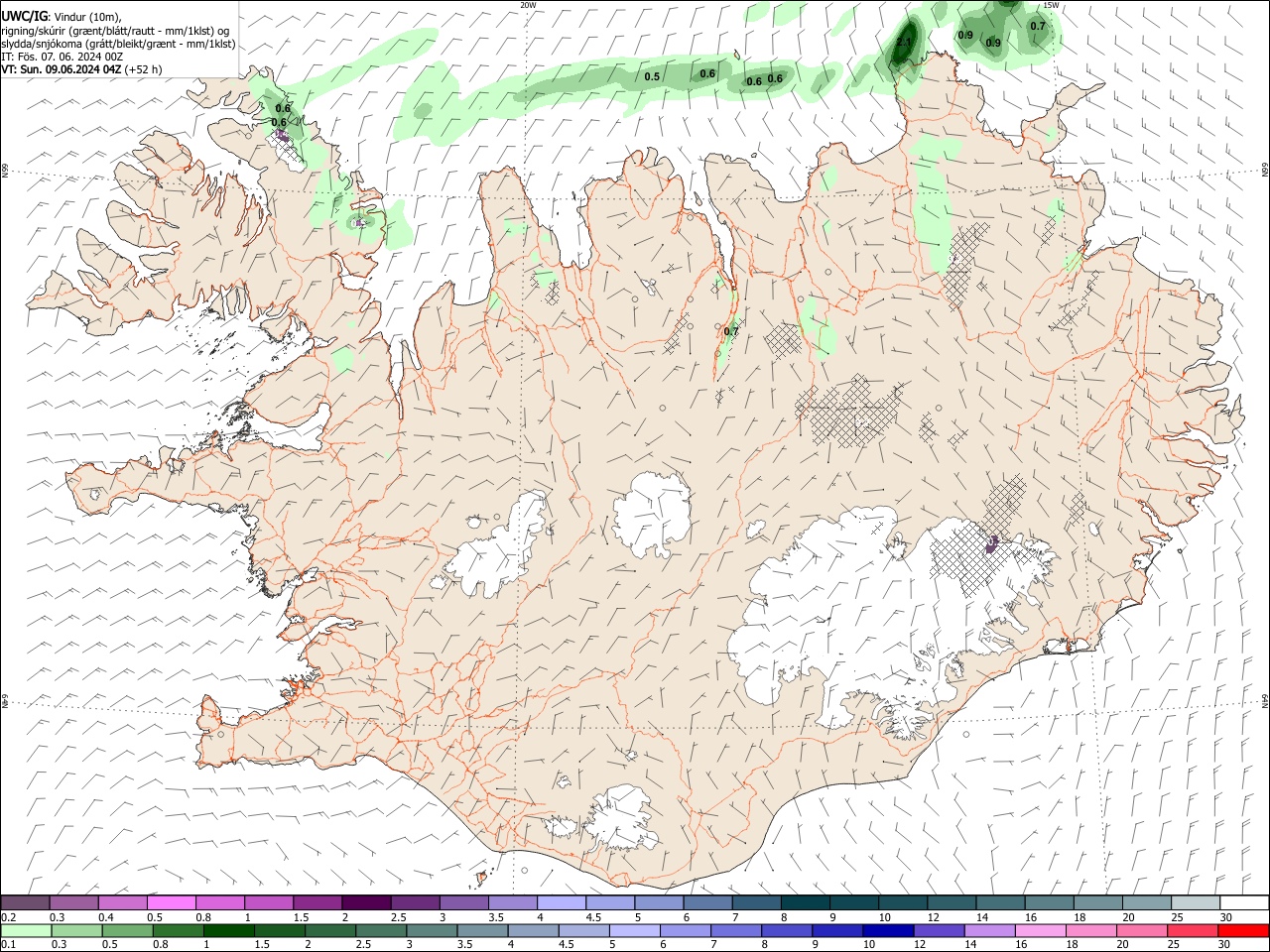This screenshot has width=1270, height=952.
Task: Select upper legend swatch between 4 and 4.5
Action: pos(561,902)
